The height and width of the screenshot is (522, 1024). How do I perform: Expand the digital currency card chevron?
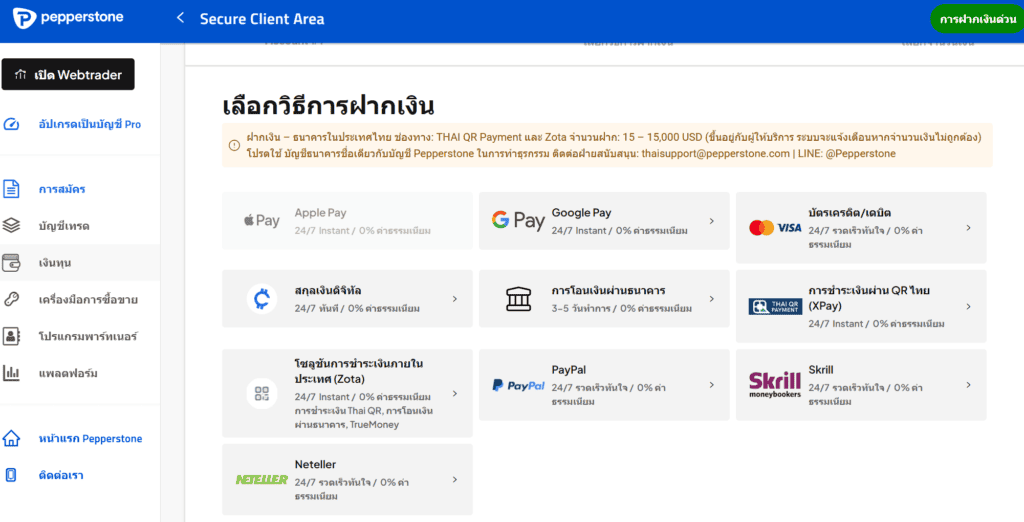coord(455,299)
